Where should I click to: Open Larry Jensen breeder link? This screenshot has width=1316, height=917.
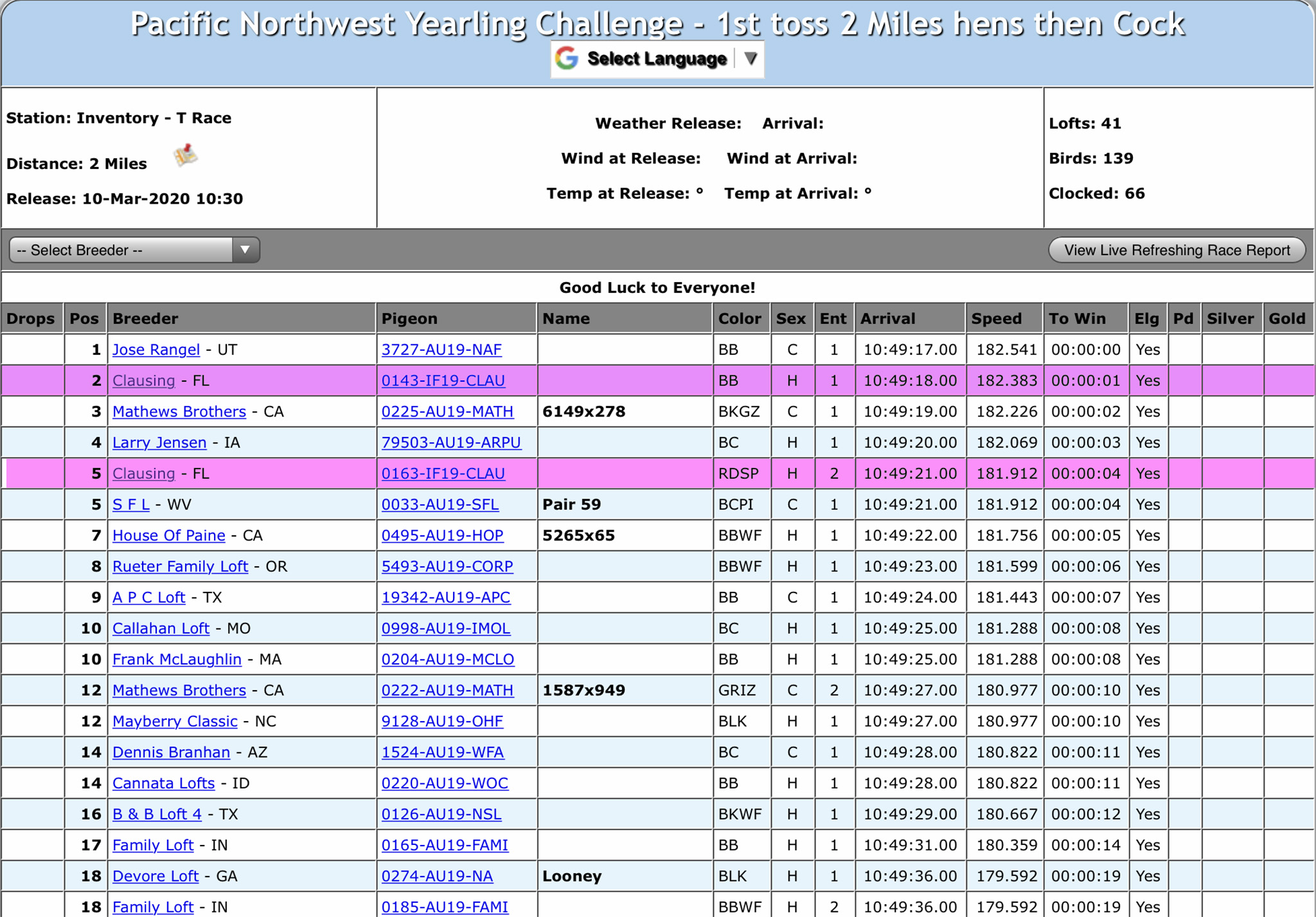click(x=159, y=443)
